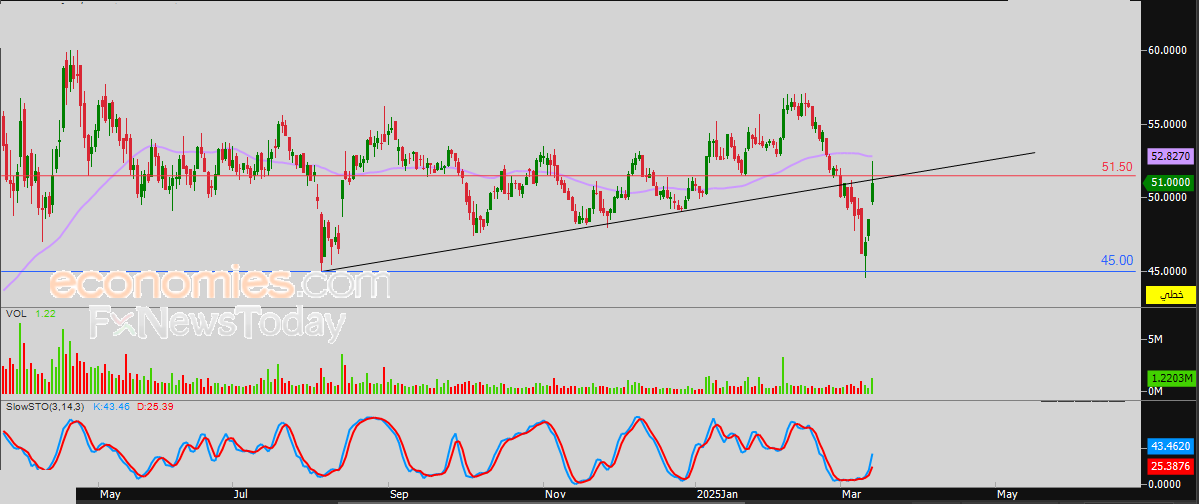Click the D:25.39 stochastic value

point(155,406)
